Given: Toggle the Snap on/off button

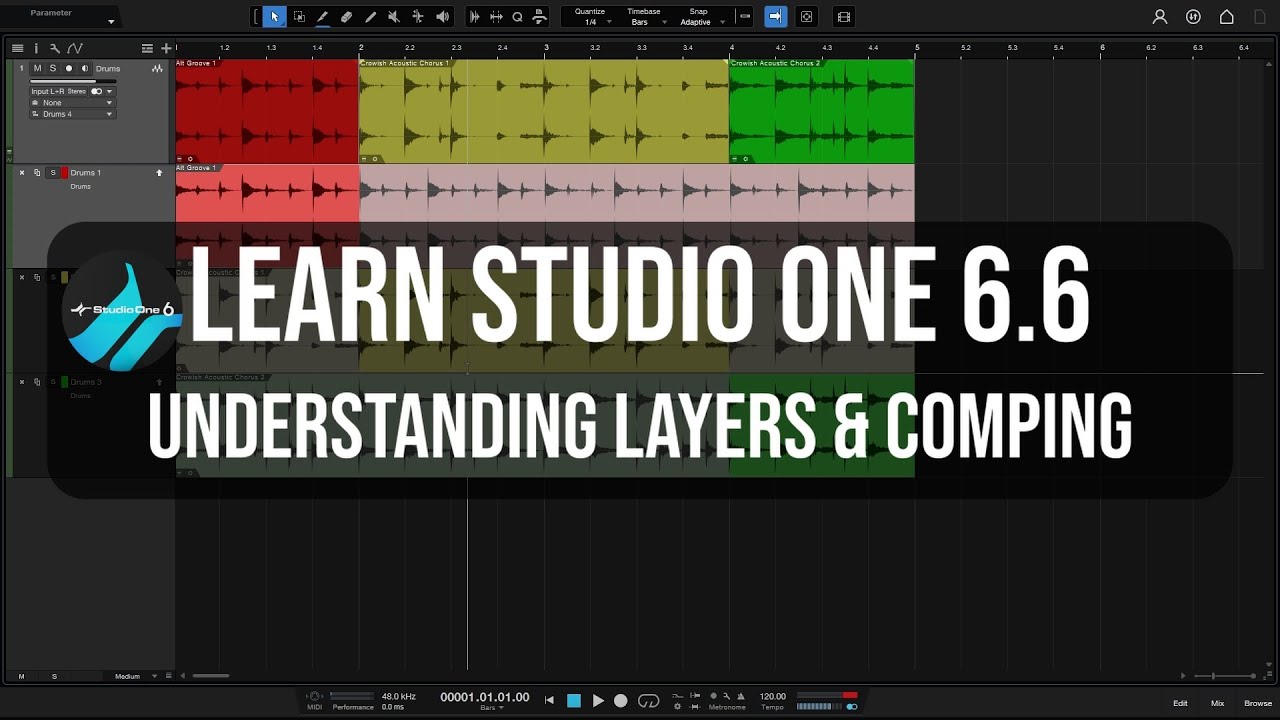Looking at the screenshot, I should pos(745,17).
